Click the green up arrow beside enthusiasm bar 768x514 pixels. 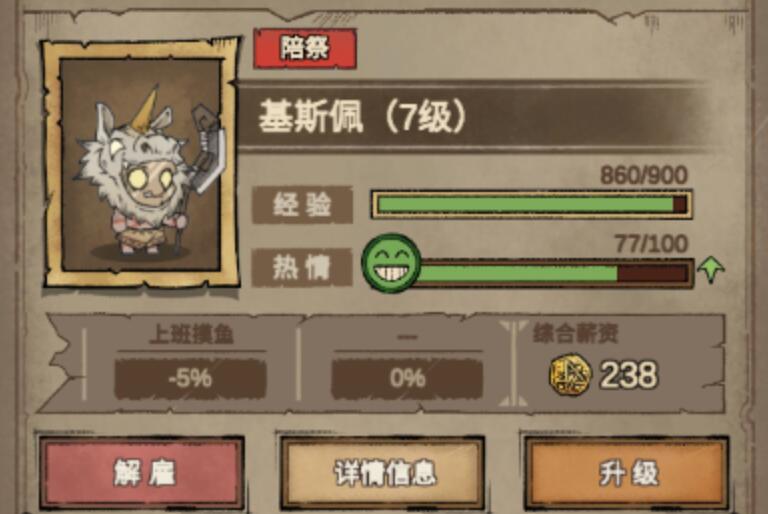[x=711, y=270]
